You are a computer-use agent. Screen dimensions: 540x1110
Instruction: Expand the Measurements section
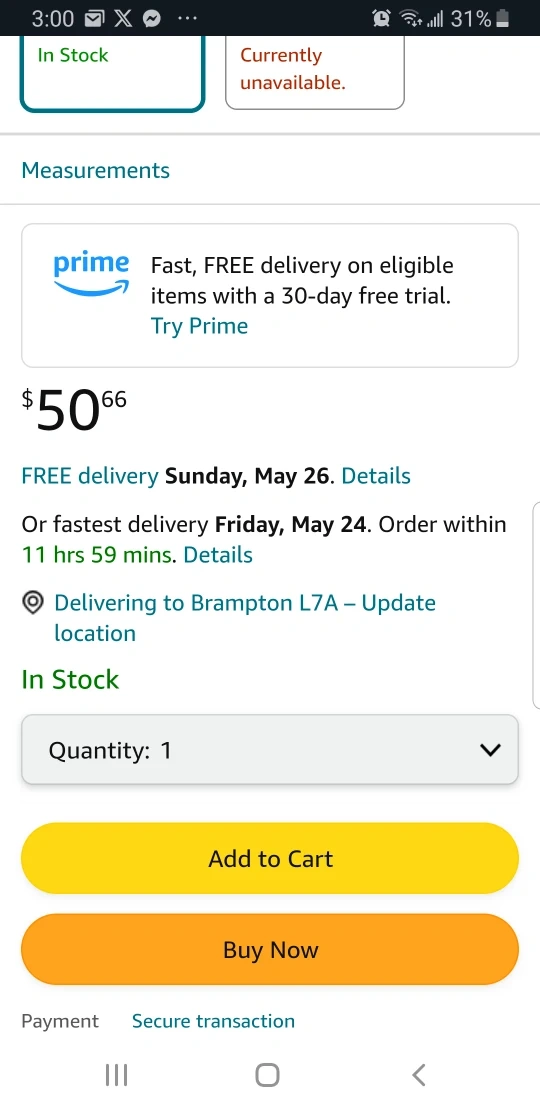(x=96, y=170)
